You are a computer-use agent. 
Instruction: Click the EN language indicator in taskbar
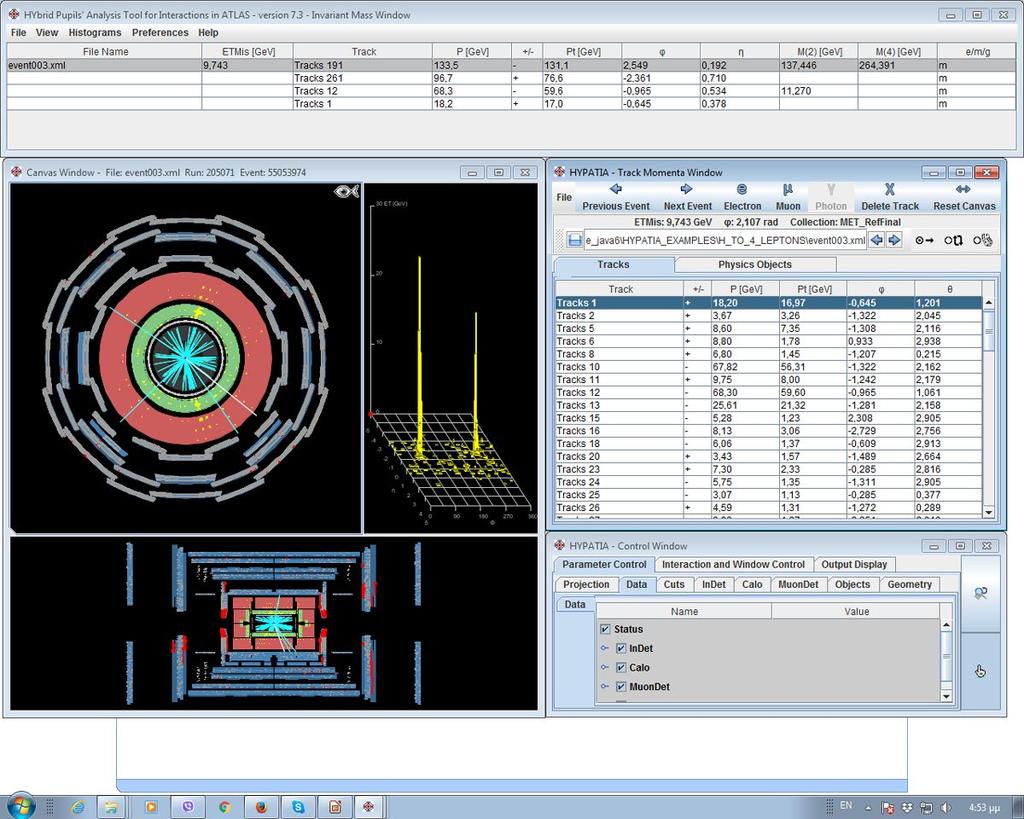click(x=846, y=805)
